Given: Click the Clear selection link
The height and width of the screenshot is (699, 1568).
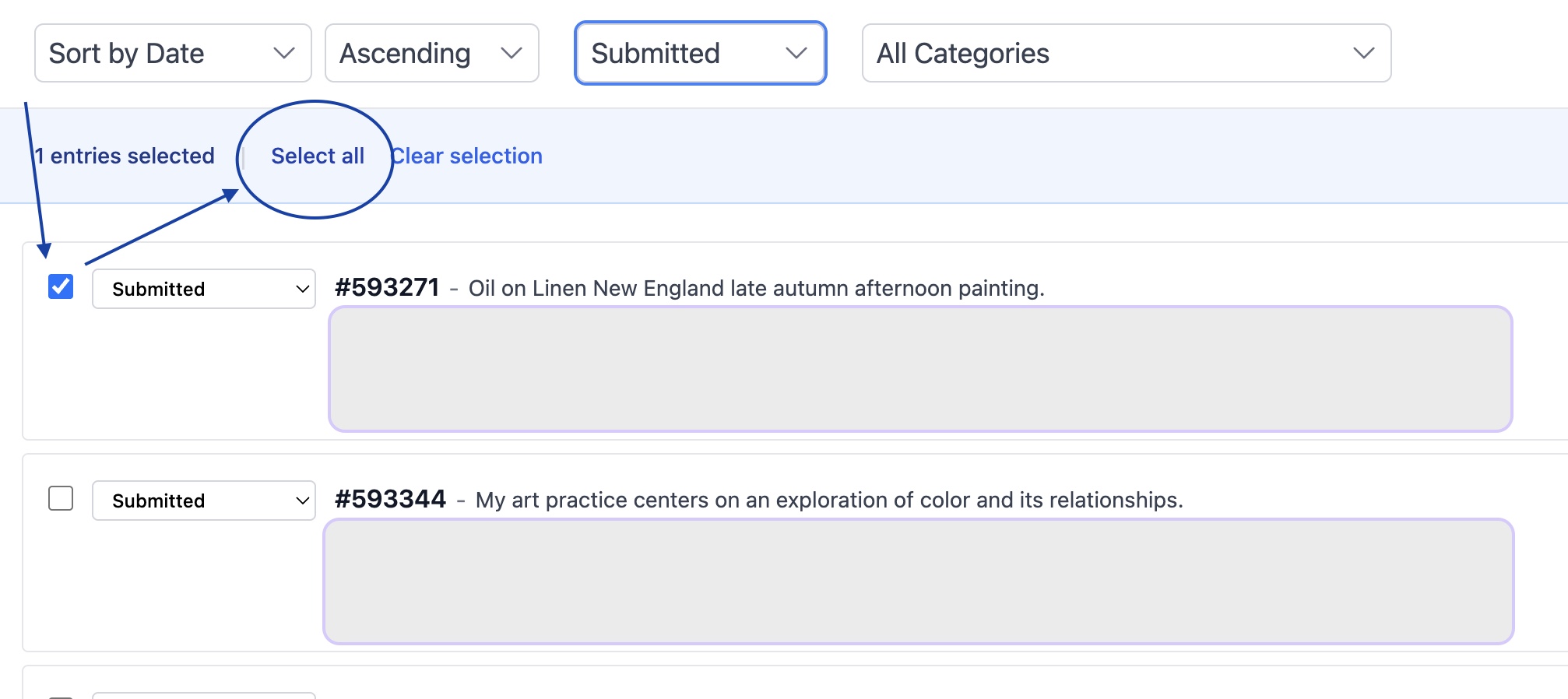Looking at the screenshot, I should coord(467,156).
